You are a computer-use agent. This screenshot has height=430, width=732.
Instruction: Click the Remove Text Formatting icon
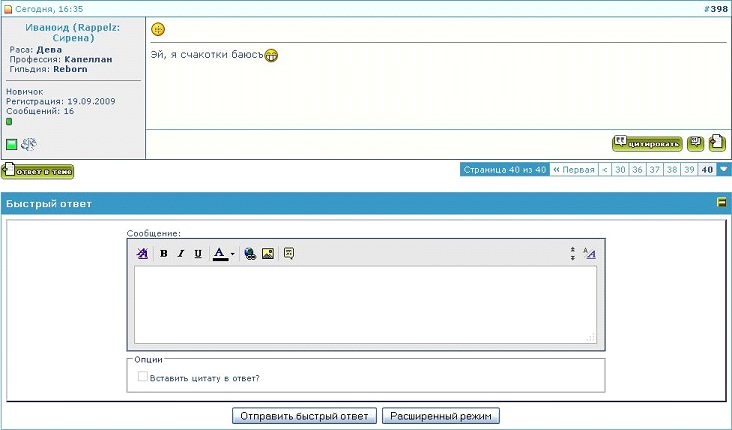pos(142,254)
